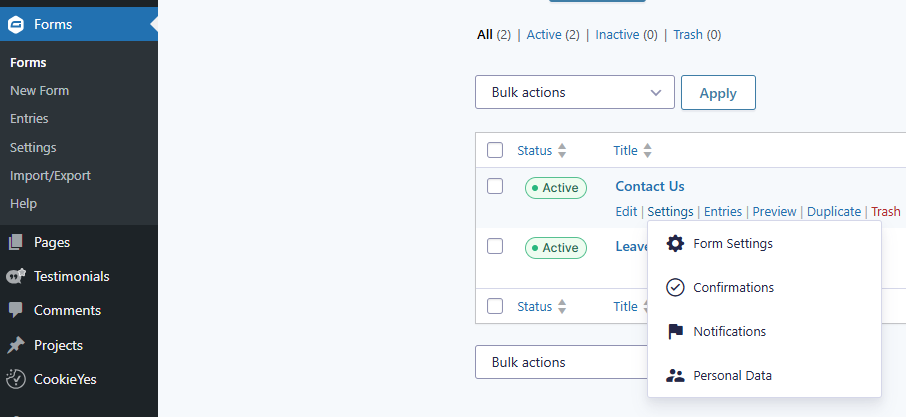Toggle the select-all checkbox in table header
Viewport: 906px width, 417px height.
point(495,150)
